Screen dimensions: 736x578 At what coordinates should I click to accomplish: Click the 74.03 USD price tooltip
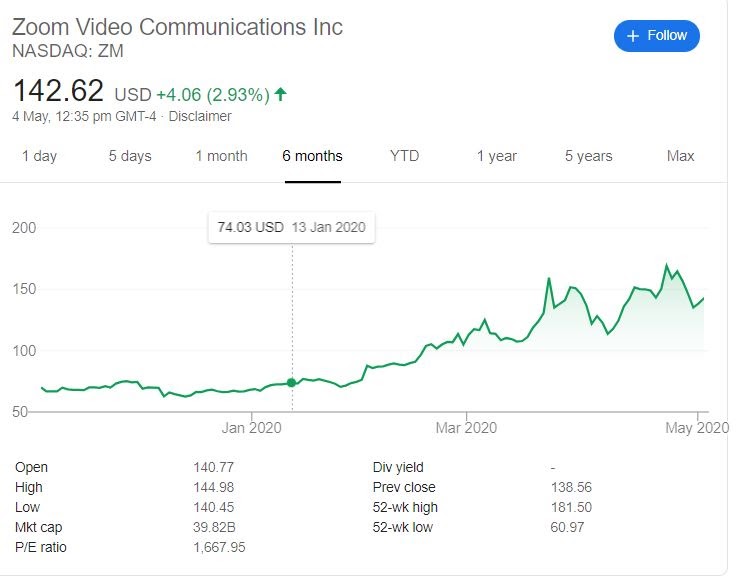click(x=291, y=227)
